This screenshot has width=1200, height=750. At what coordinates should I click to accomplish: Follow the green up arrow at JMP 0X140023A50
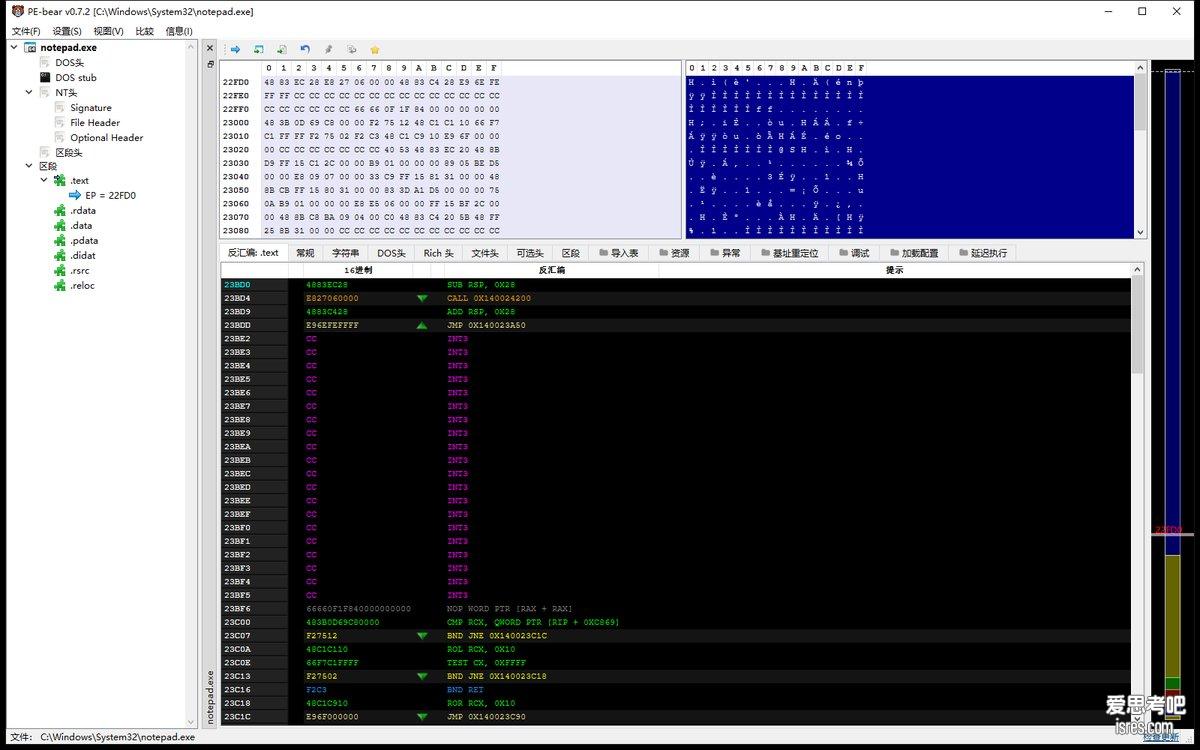click(422, 325)
